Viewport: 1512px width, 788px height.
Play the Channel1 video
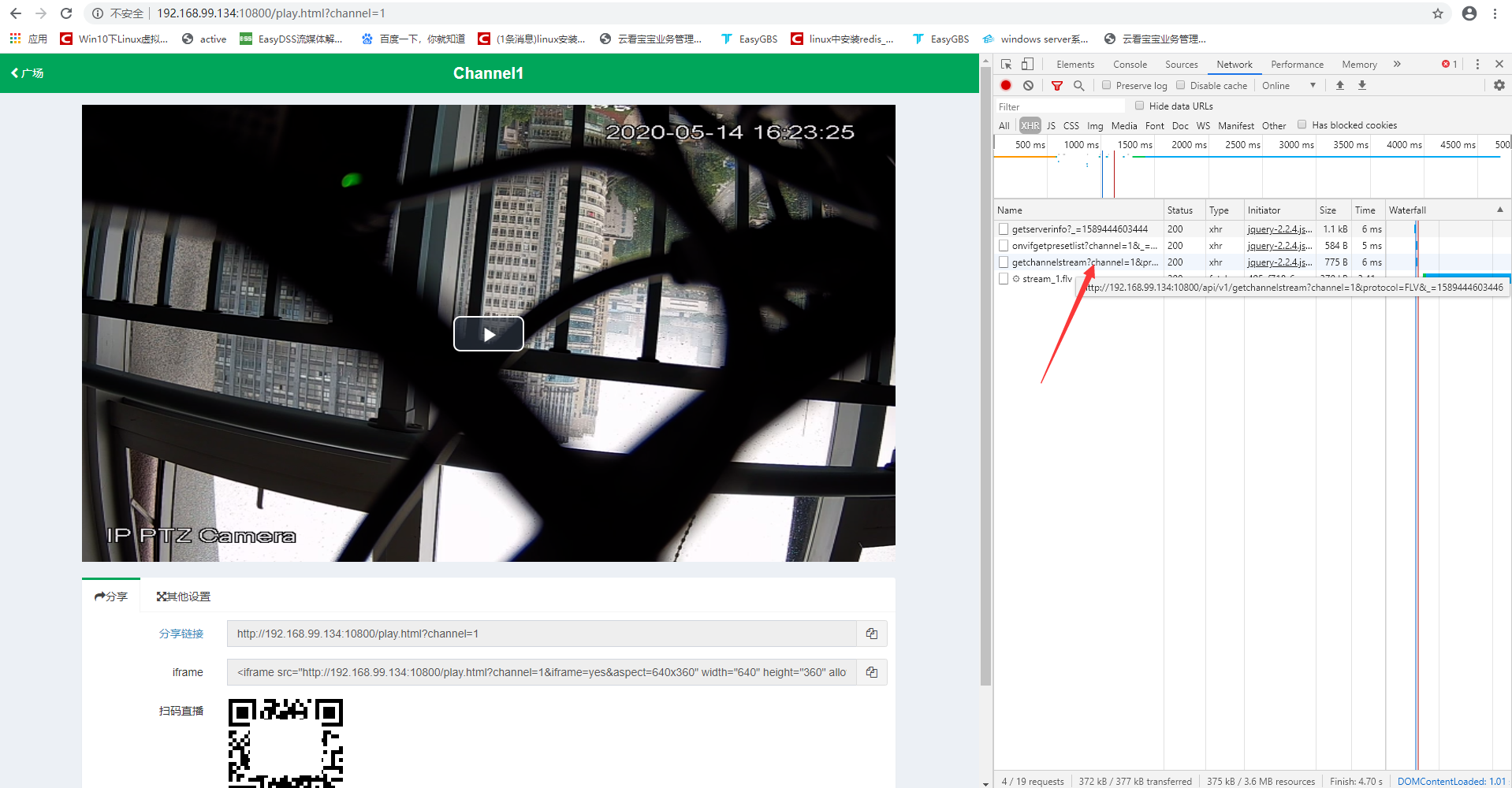(x=489, y=334)
